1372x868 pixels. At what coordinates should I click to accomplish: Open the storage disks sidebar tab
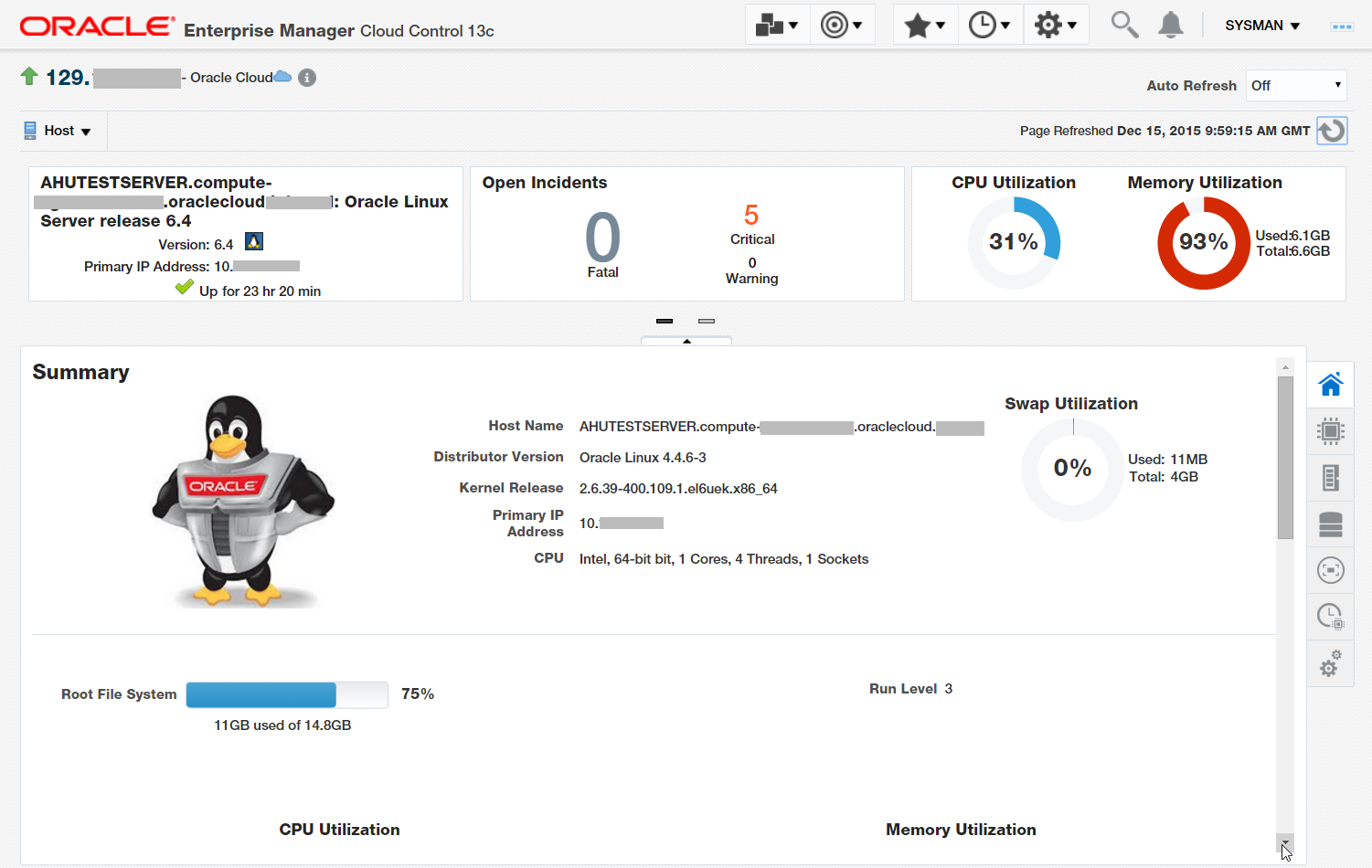click(1331, 524)
